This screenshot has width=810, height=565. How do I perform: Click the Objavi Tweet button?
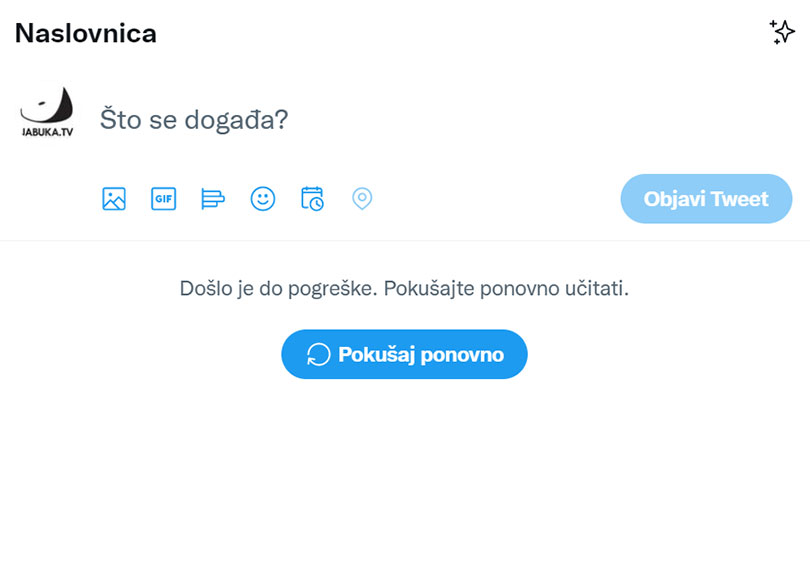(706, 199)
